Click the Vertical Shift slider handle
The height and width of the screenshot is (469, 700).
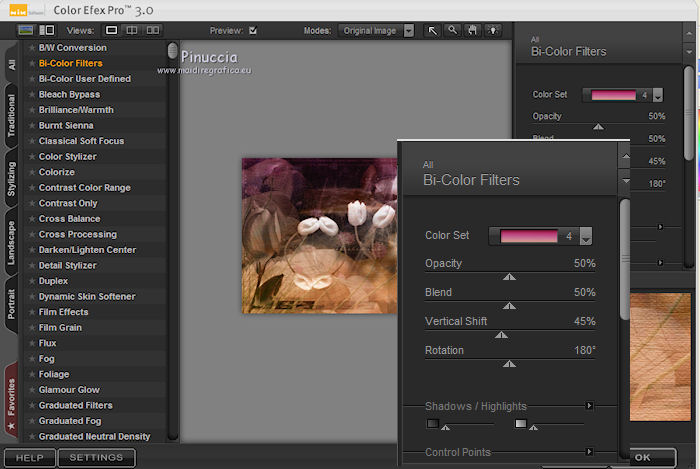click(x=501, y=335)
